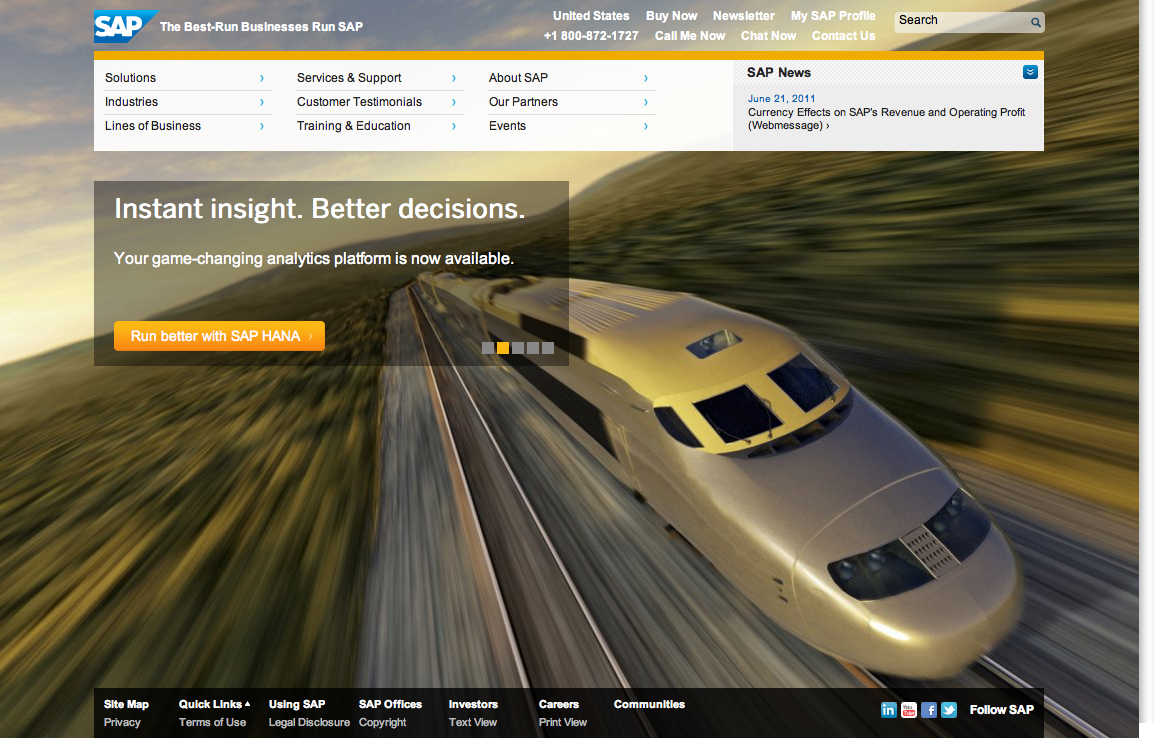
Task: Click the Follow SAP label
Action: click(x=1001, y=710)
